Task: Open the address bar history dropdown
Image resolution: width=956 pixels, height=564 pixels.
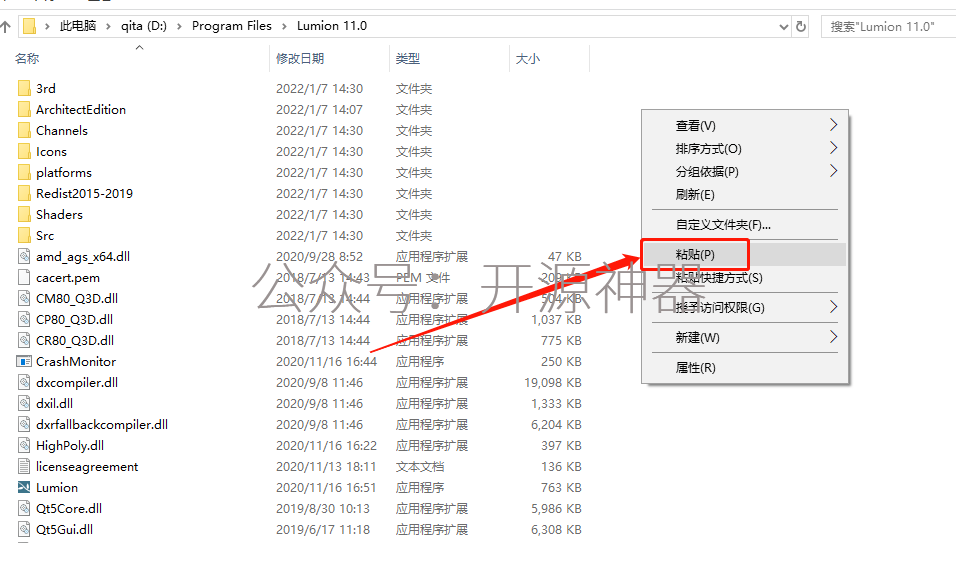Action: click(783, 27)
